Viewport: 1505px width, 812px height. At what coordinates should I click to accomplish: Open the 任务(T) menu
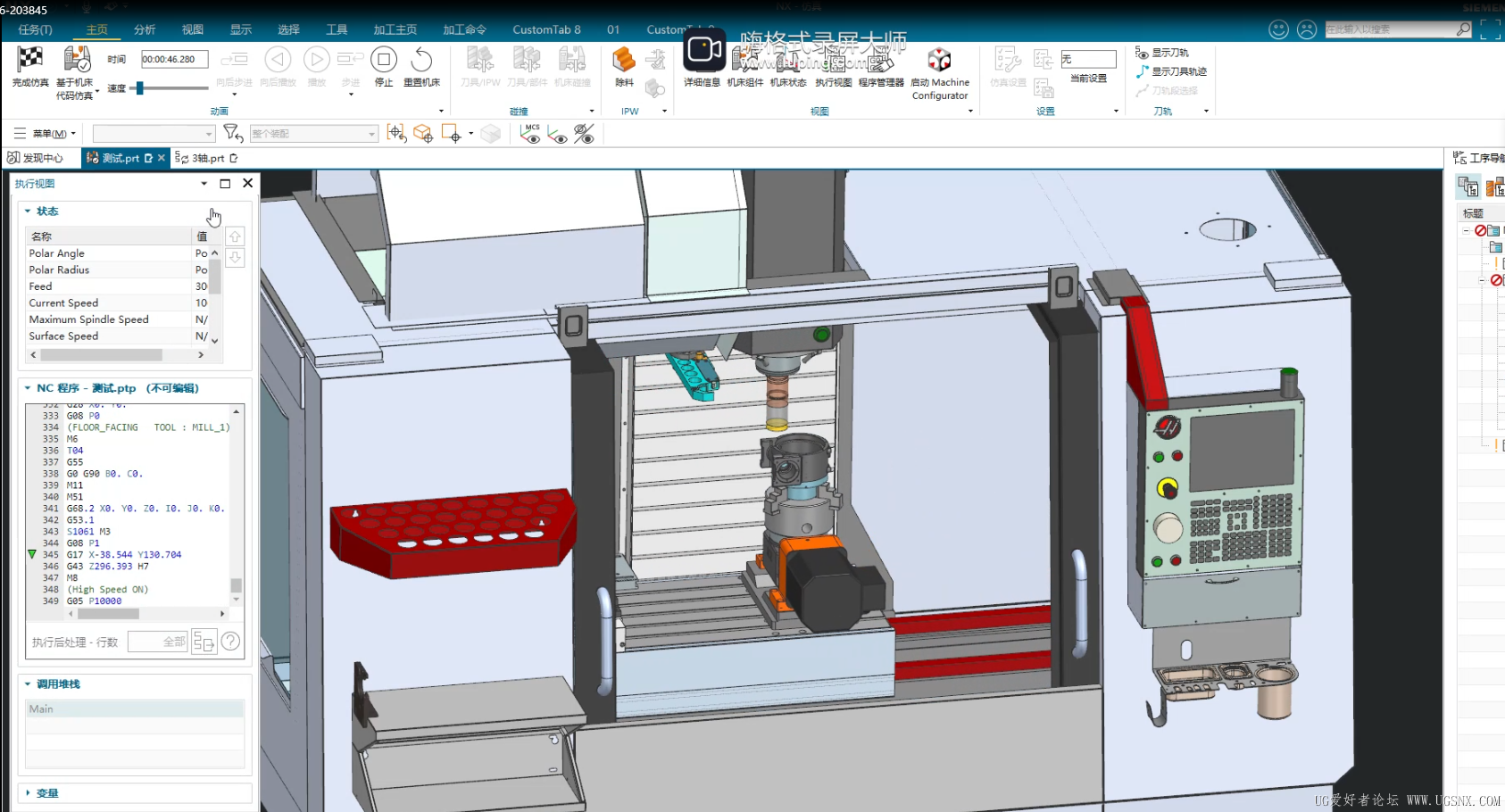pyautogui.click(x=35, y=29)
